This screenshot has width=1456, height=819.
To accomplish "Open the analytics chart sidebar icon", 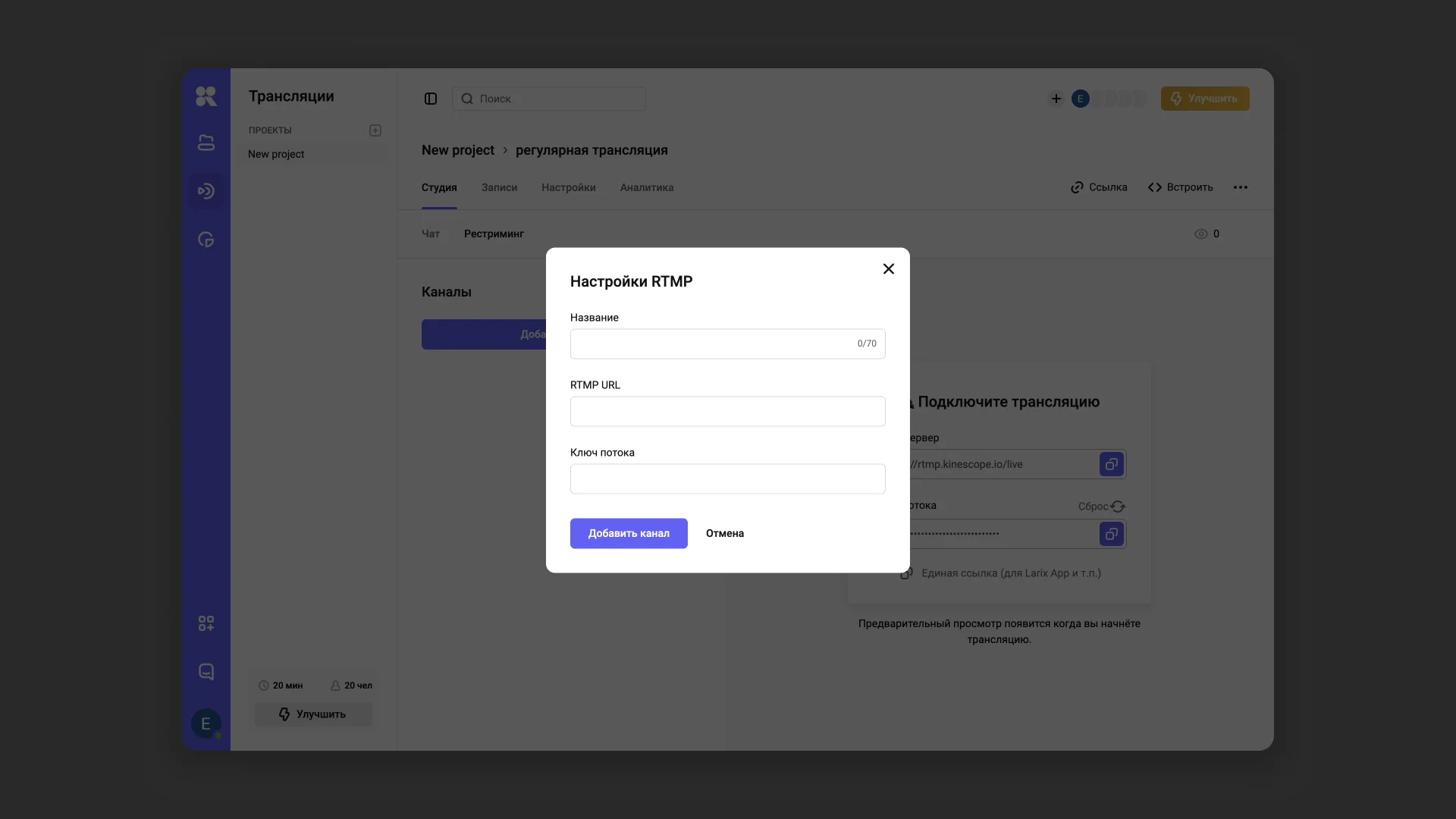I will tap(206, 240).
